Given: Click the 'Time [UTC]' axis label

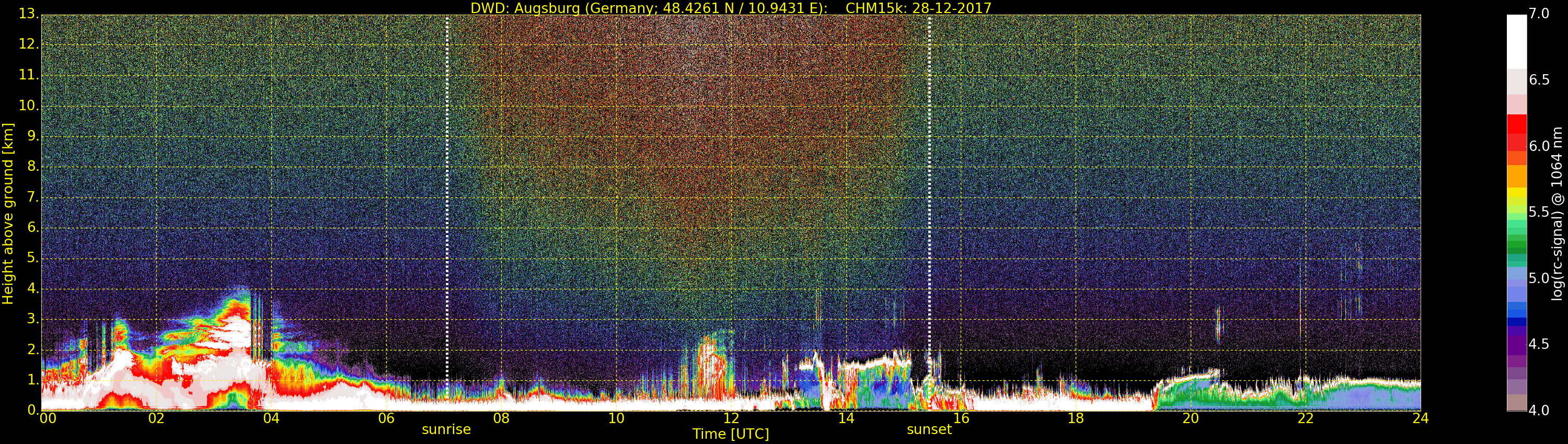Looking at the screenshot, I should tap(731, 434).
